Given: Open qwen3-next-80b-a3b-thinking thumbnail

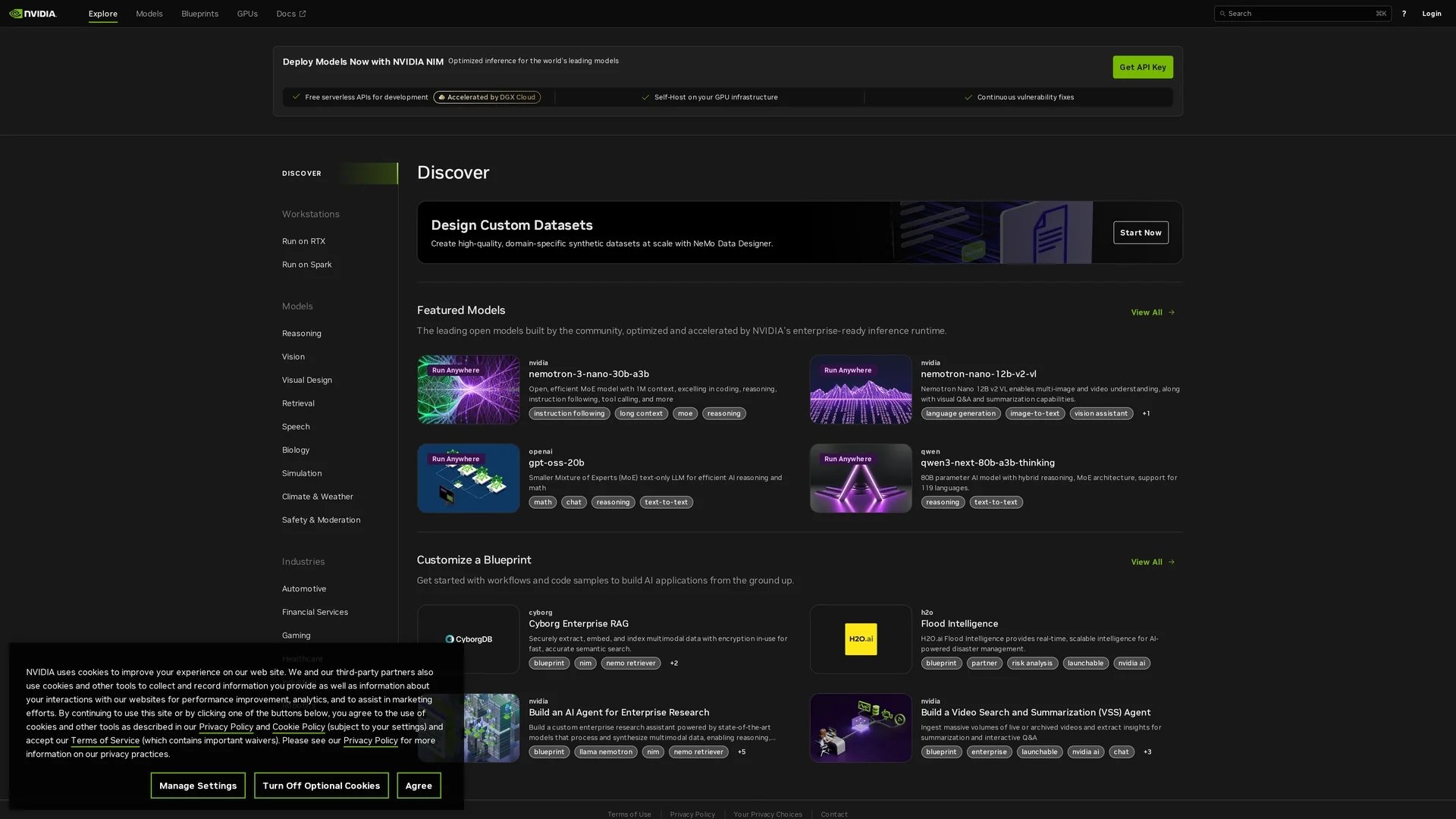Looking at the screenshot, I should click(x=861, y=478).
